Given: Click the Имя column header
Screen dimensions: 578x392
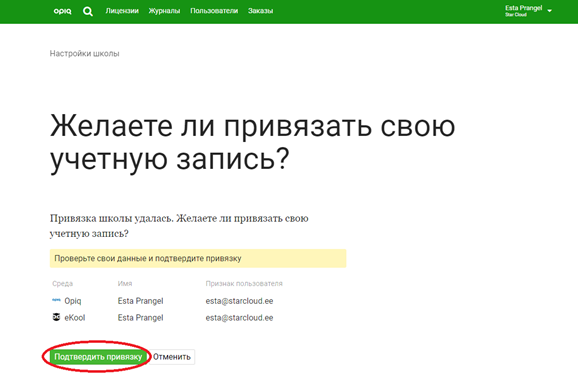Looking at the screenshot, I should [x=125, y=284].
